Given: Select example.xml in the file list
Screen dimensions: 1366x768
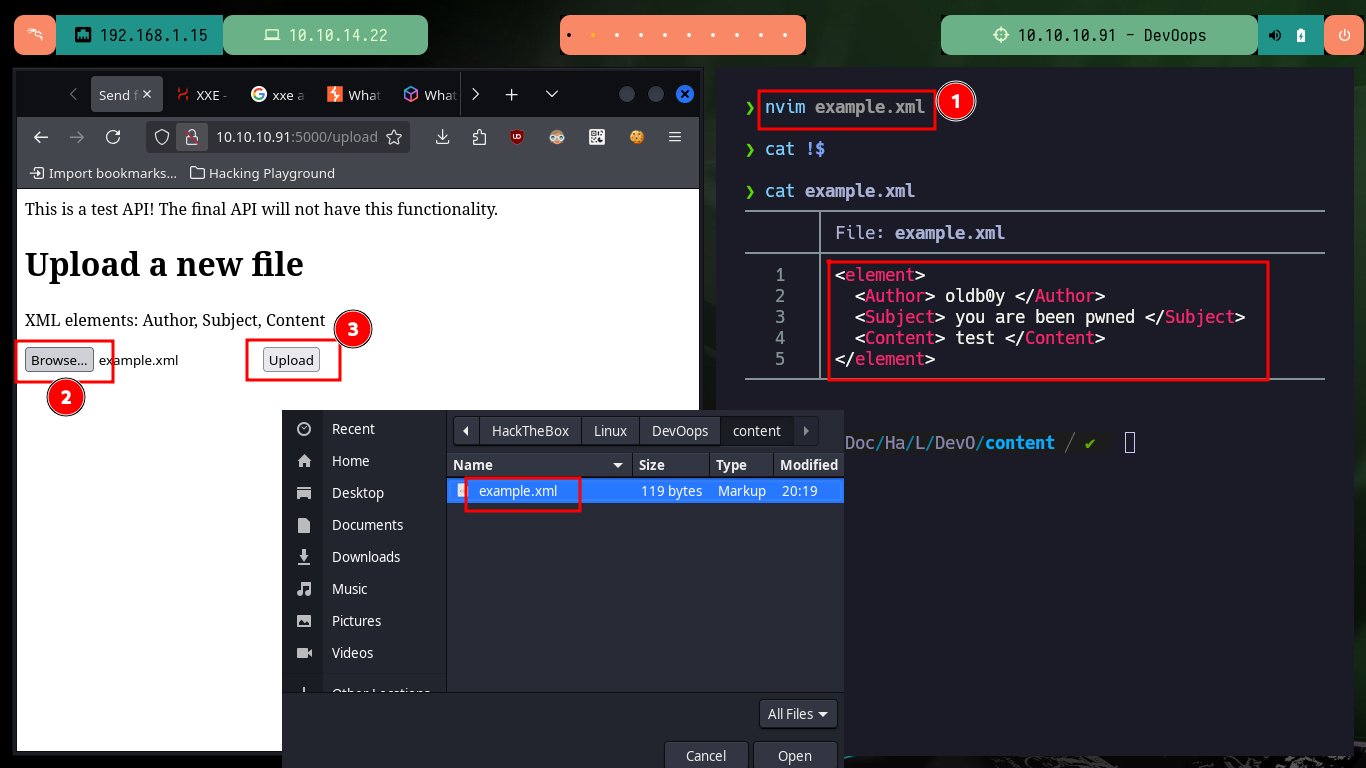Looking at the screenshot, I should (x=645, y=491).
